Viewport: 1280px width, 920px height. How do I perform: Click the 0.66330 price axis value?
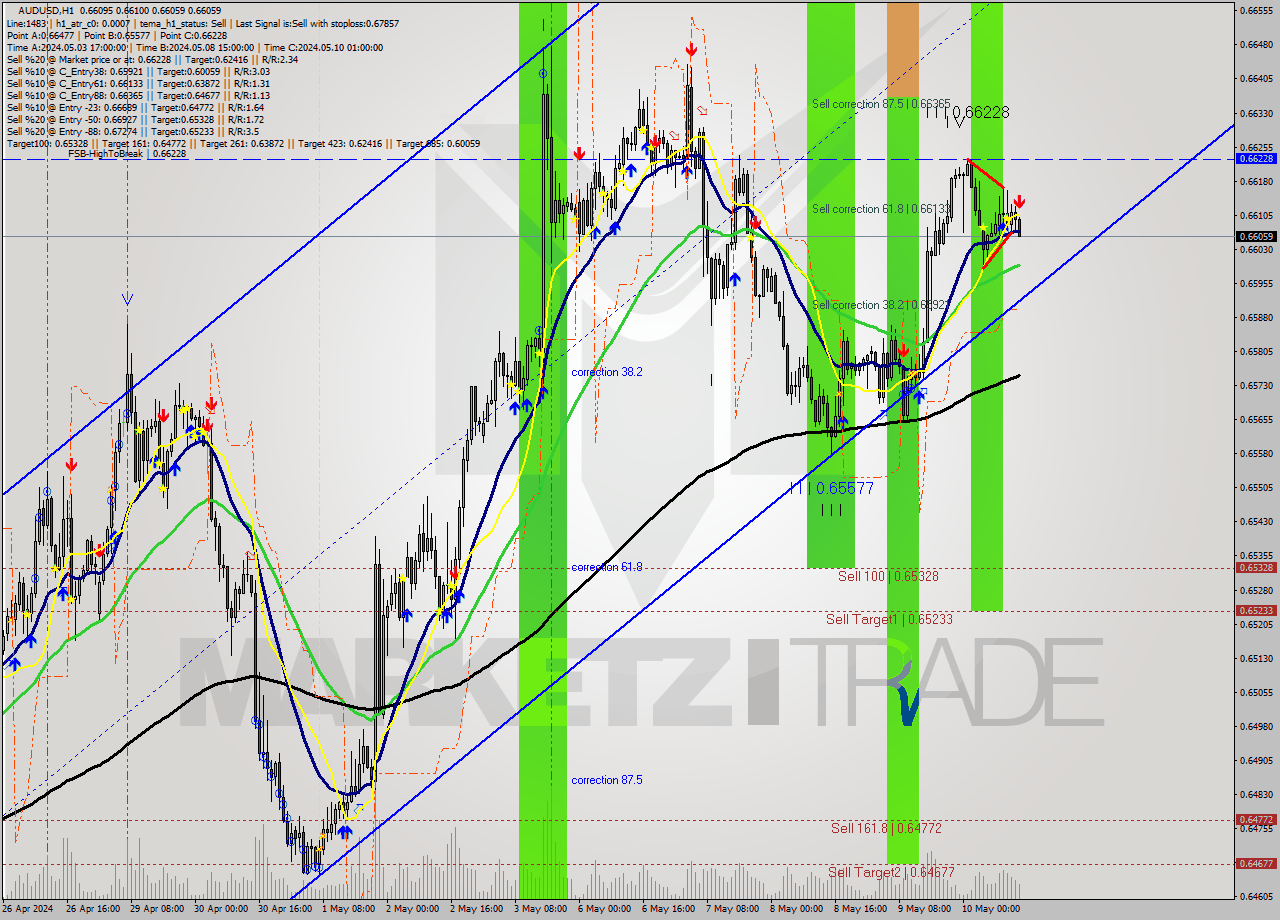point(1255,113)
